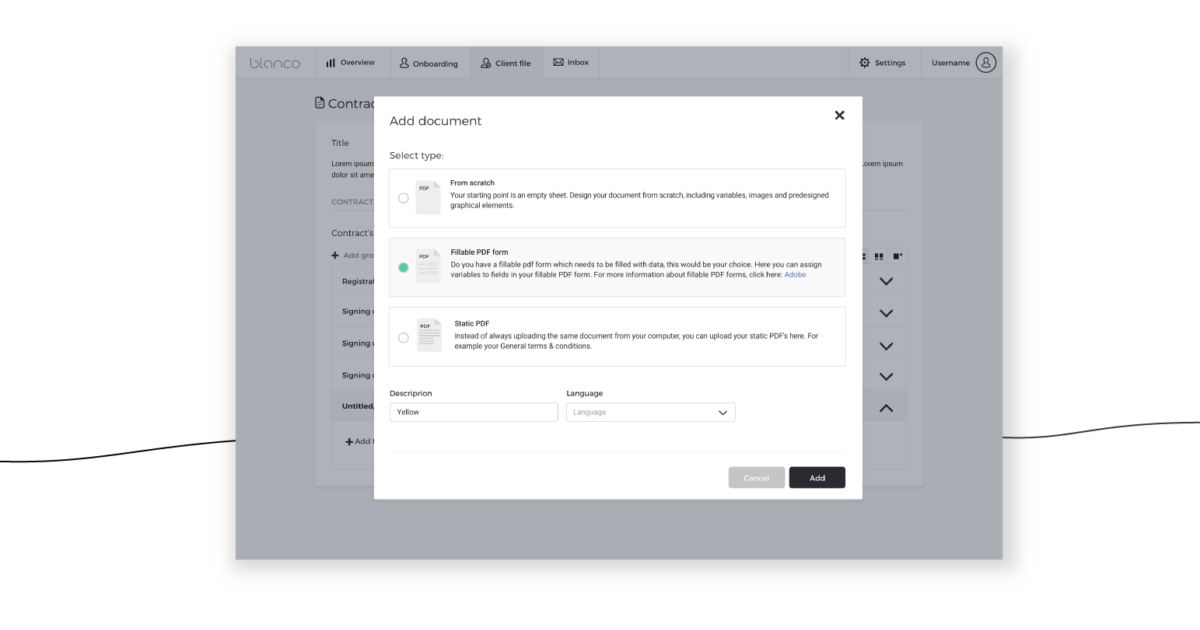Go to the Inbox tab
The image size is (1200, 630).
pyautogui.click(x=571, y=62)
